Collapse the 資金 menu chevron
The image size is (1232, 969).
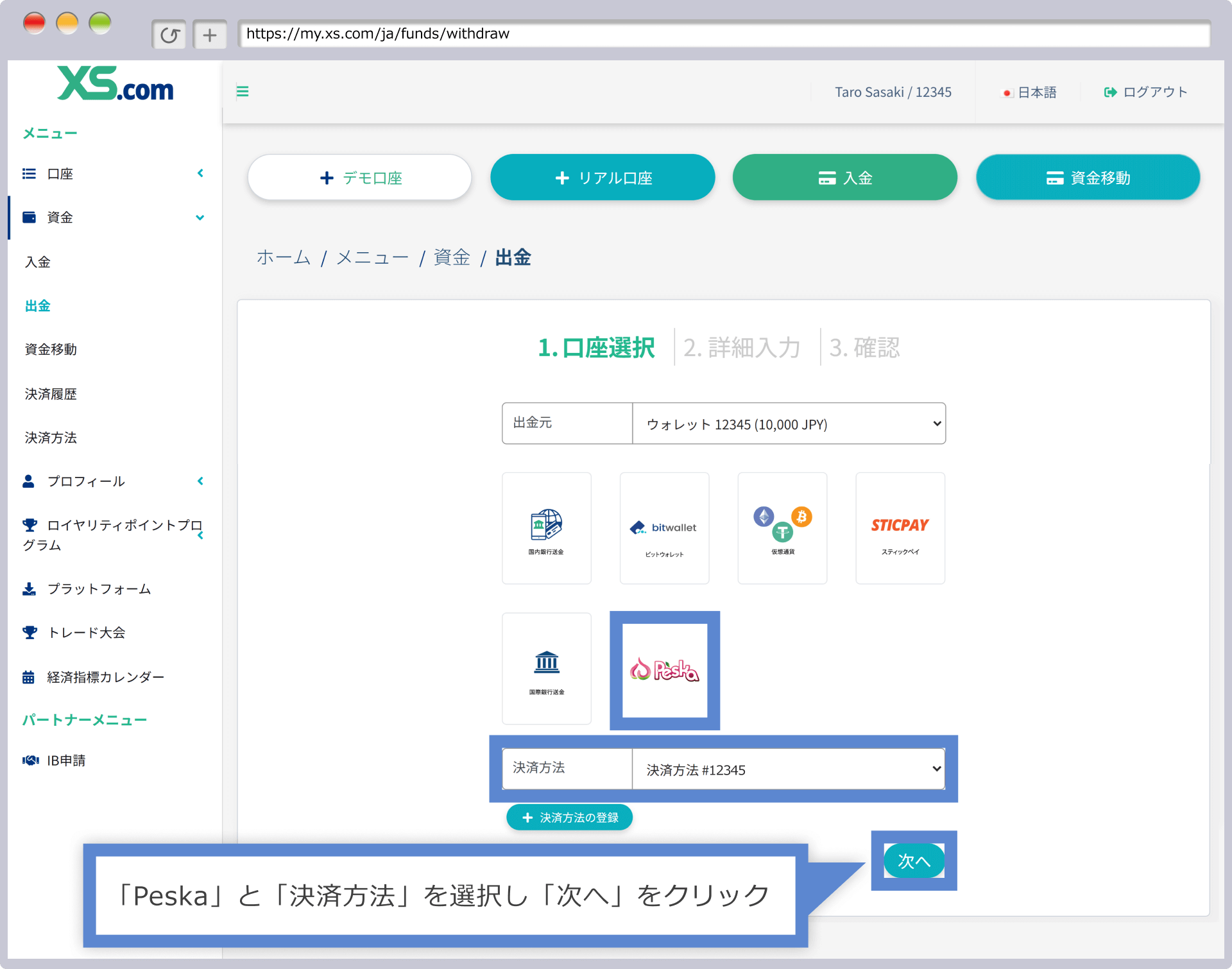[200, 218]
